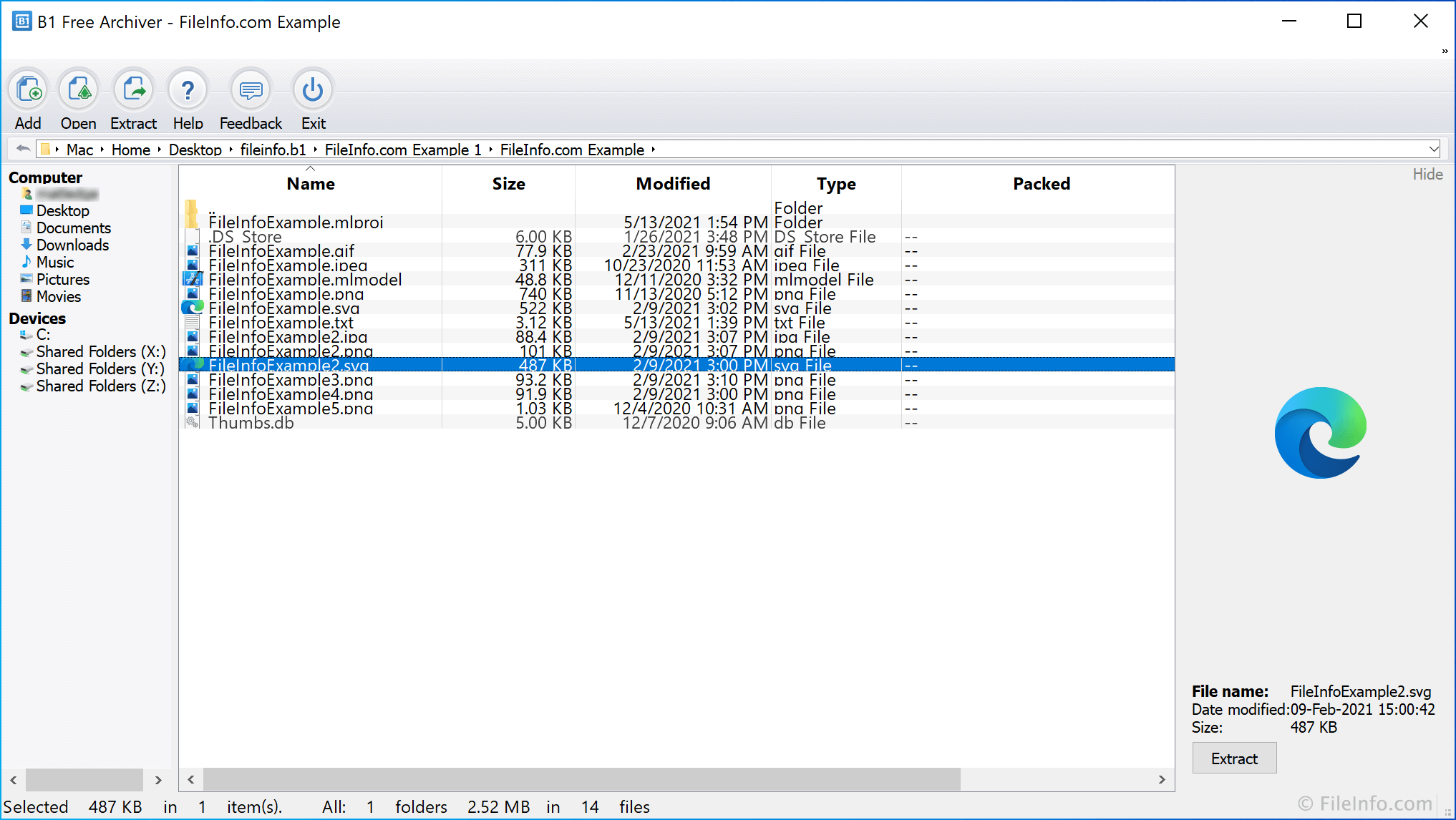The height and width of the screenshot is (820, 1456).
Task: Open Downloads in the sidebar
Action: pyautogui.click(x=72, y=245)
